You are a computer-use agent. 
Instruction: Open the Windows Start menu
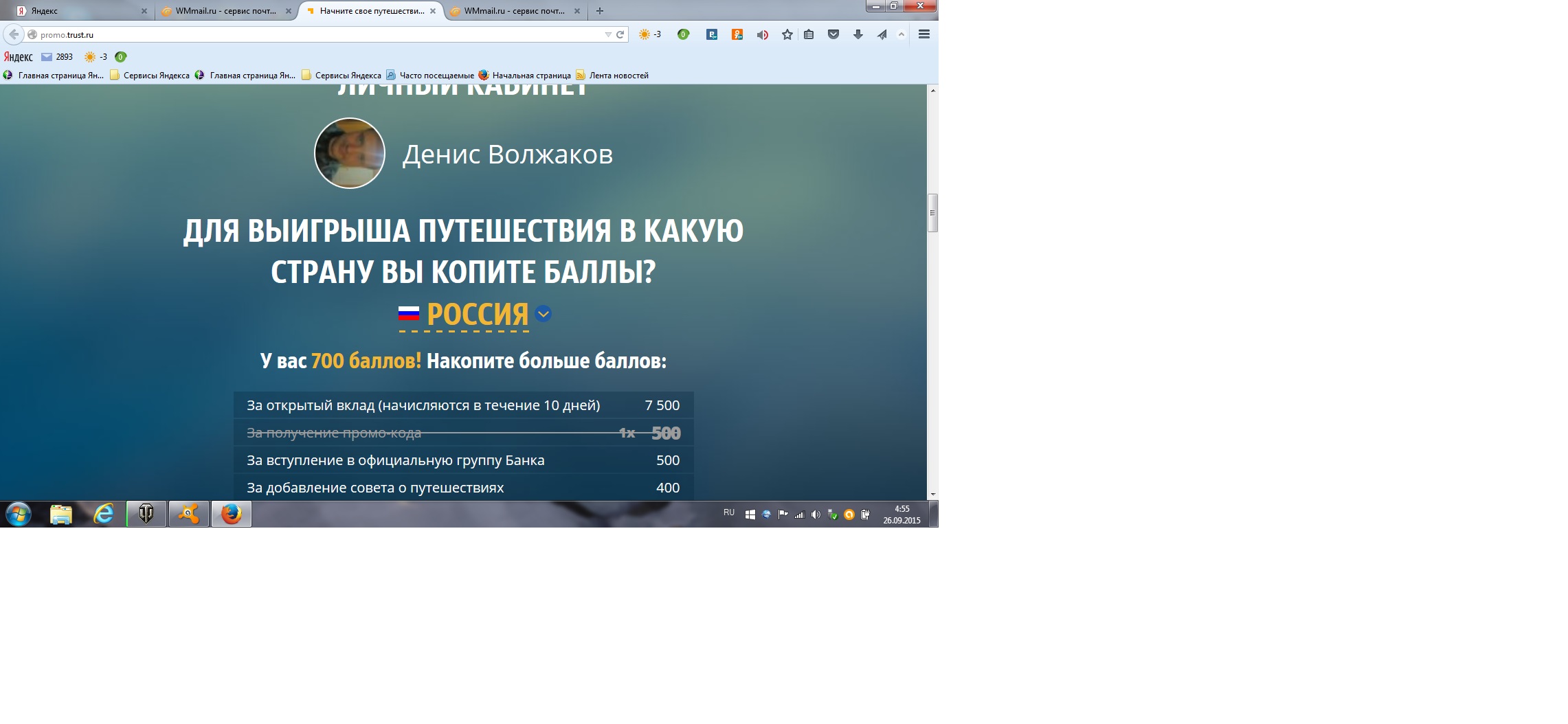coord(19,514)
